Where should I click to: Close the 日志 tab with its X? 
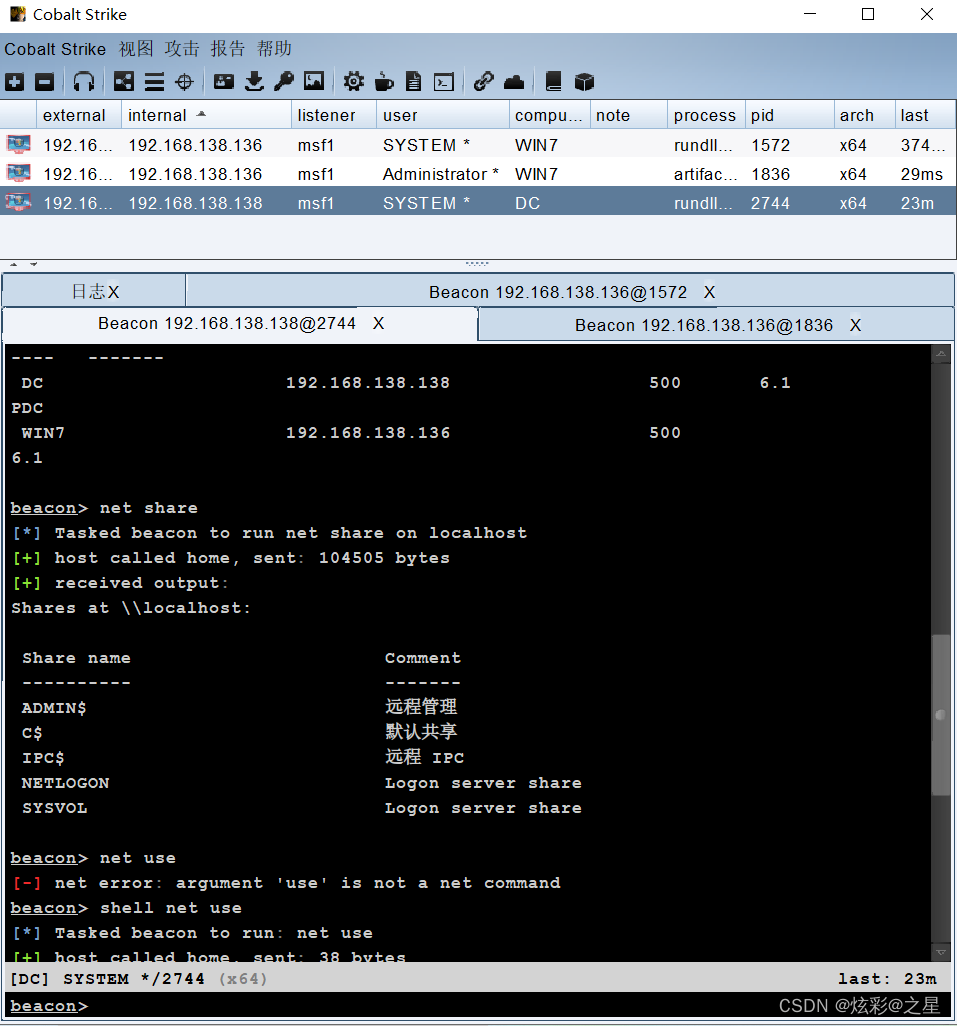click(x=114, y=292)
